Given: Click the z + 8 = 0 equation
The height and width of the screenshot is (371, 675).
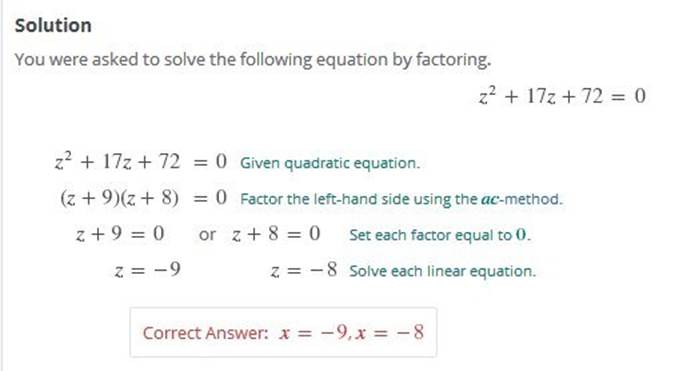Looking at the screenshot, I should tap(276, 234).
